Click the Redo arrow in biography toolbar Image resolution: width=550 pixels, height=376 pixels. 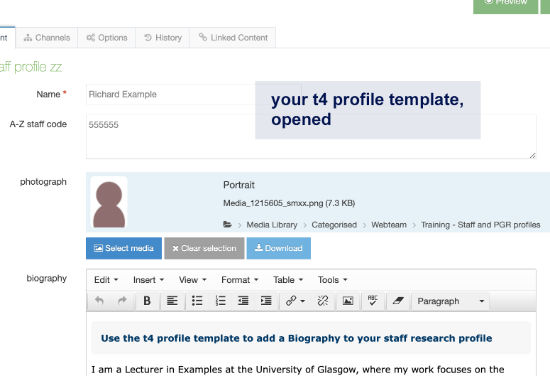point(122,301)
